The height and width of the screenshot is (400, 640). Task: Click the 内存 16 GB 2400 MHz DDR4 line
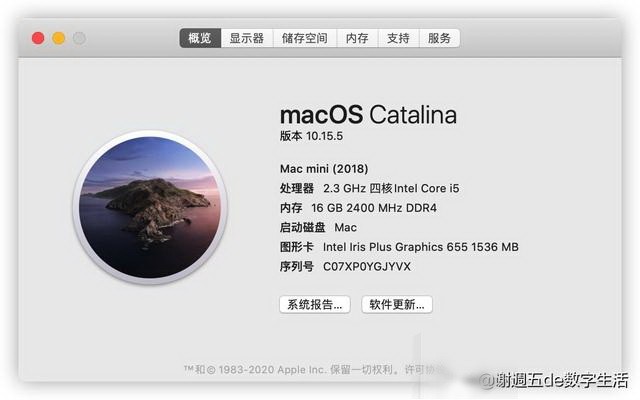click(x=358, y=208)
